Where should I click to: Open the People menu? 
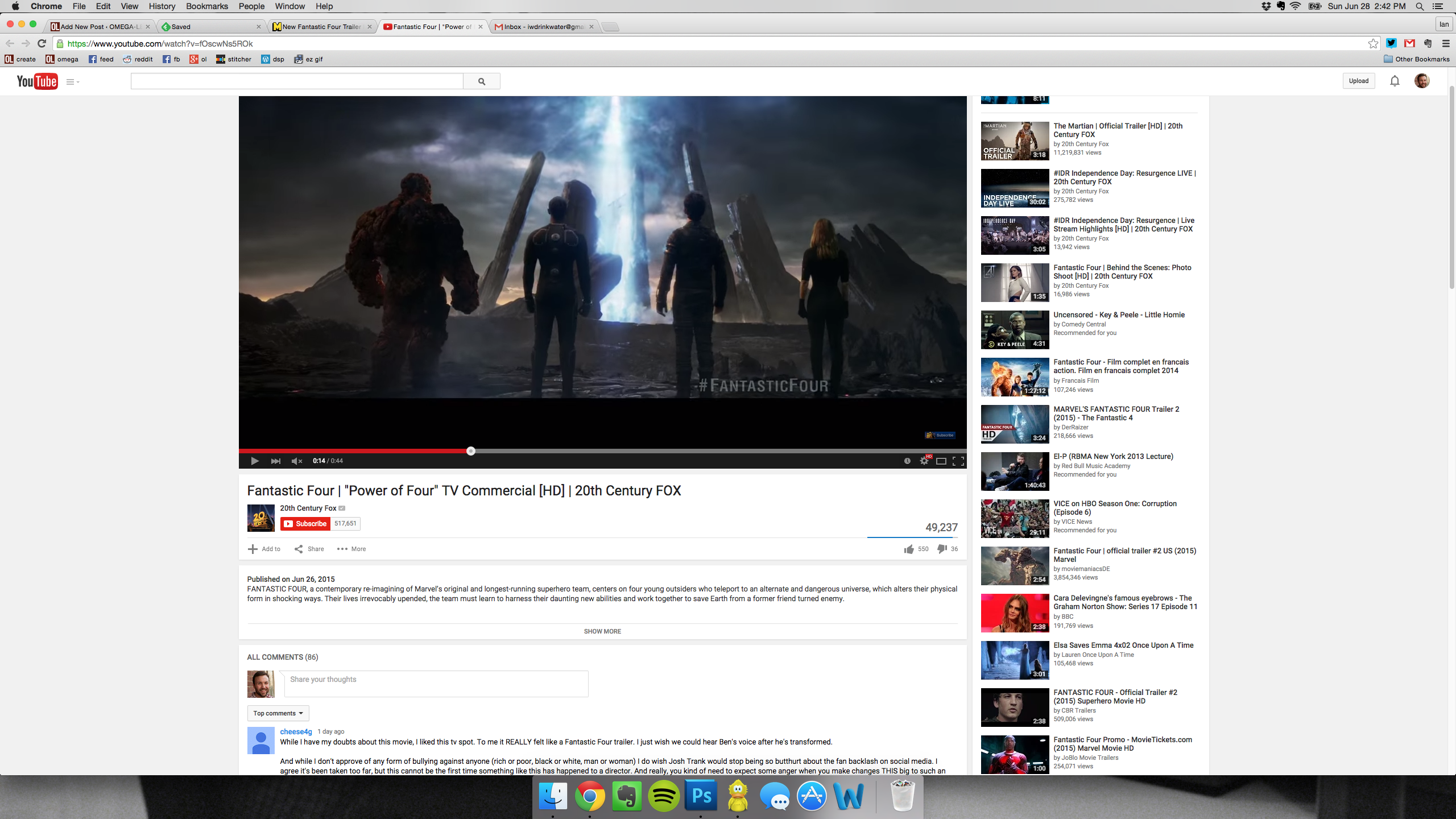[x=251, y=6]
